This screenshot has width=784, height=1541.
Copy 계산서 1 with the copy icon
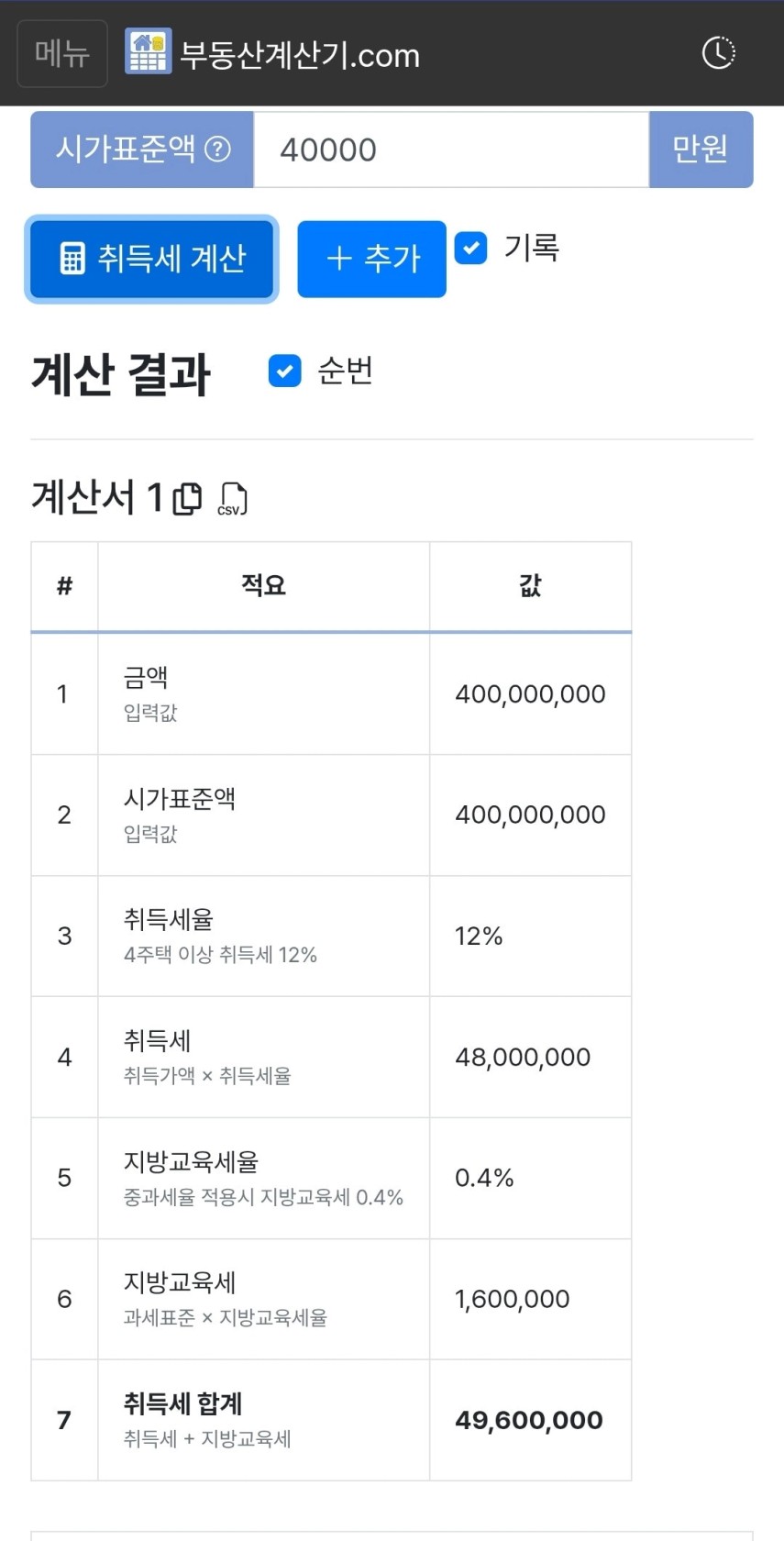coord(188,498)
